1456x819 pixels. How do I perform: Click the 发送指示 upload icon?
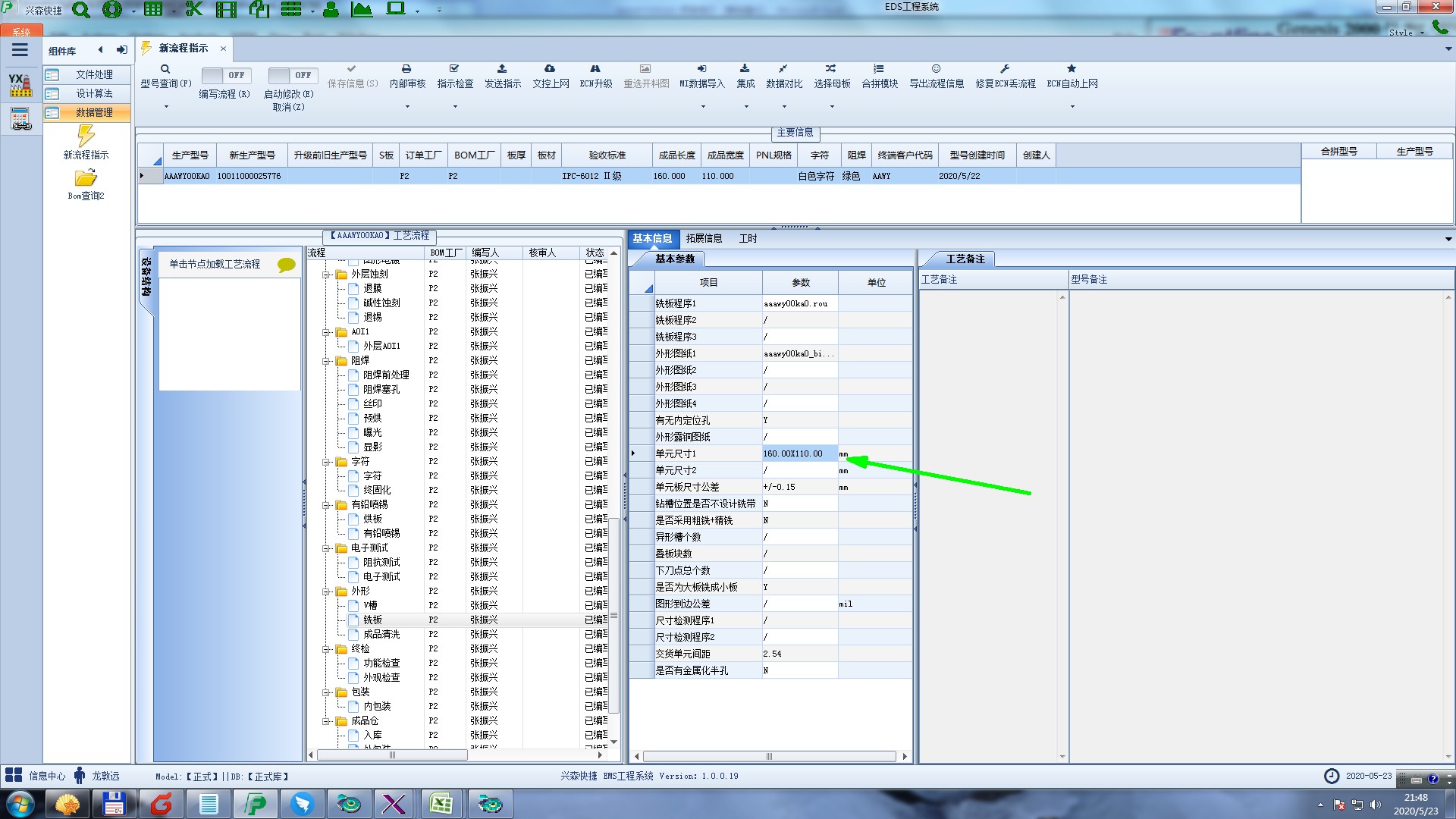[502, 69]
